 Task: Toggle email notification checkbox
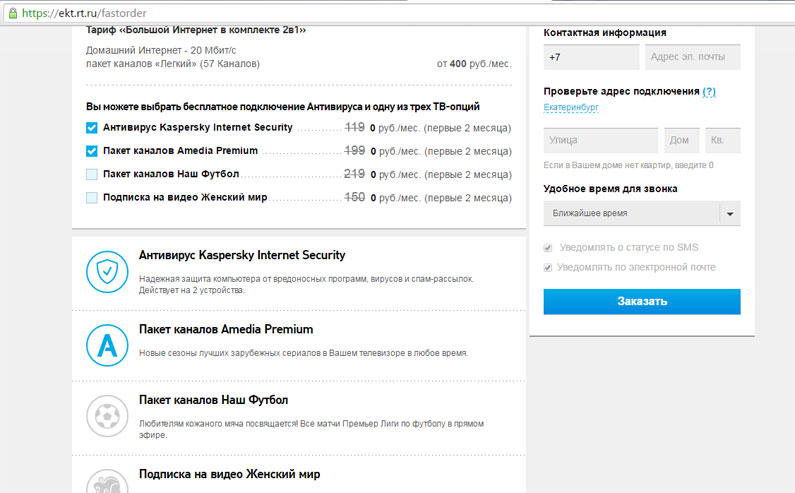548,268
